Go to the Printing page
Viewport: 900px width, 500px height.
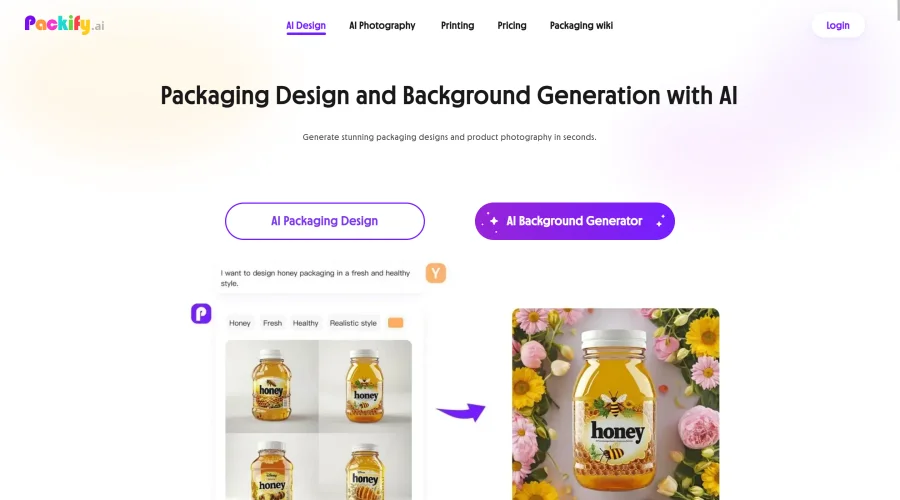point(457,25)
